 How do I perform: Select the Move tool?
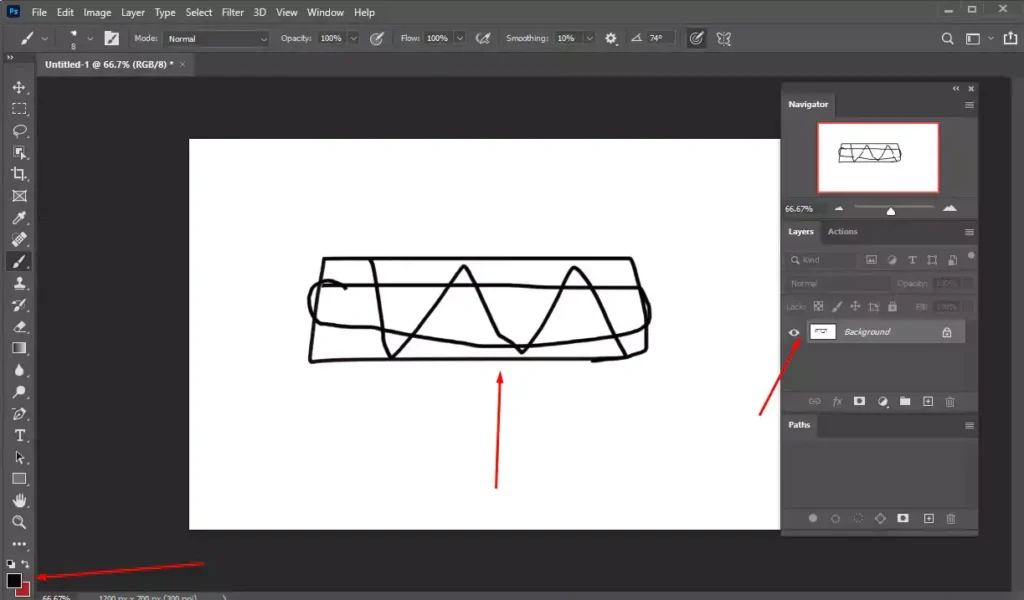[19, 86]
